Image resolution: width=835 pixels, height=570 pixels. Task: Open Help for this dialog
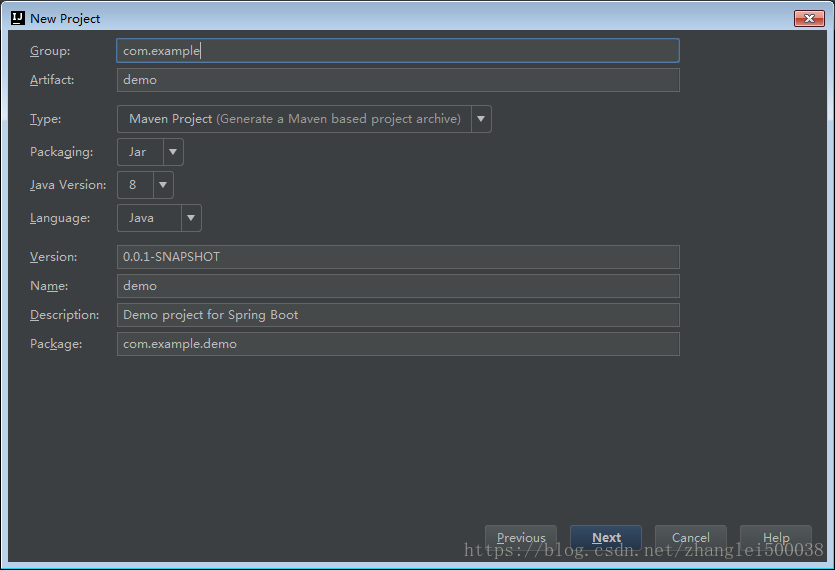click(x=775, y=538)
